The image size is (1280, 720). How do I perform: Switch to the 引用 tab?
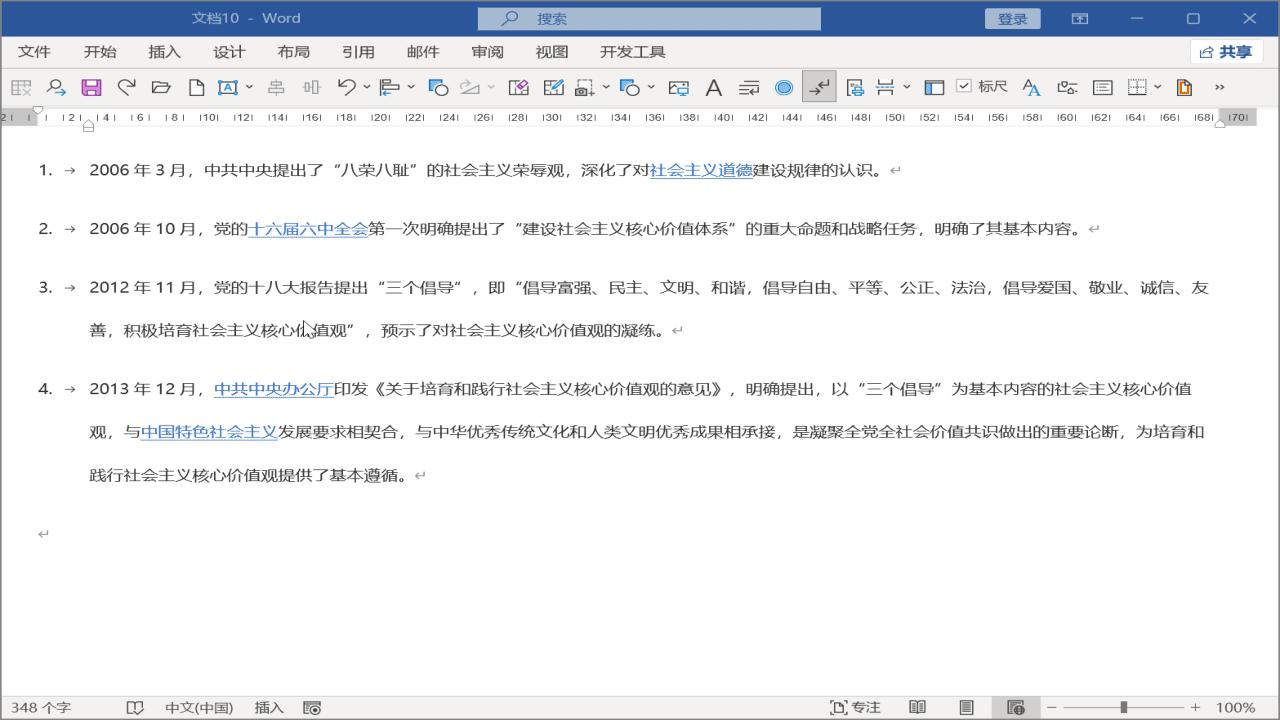pyautogui.click(x=358, y=52)
